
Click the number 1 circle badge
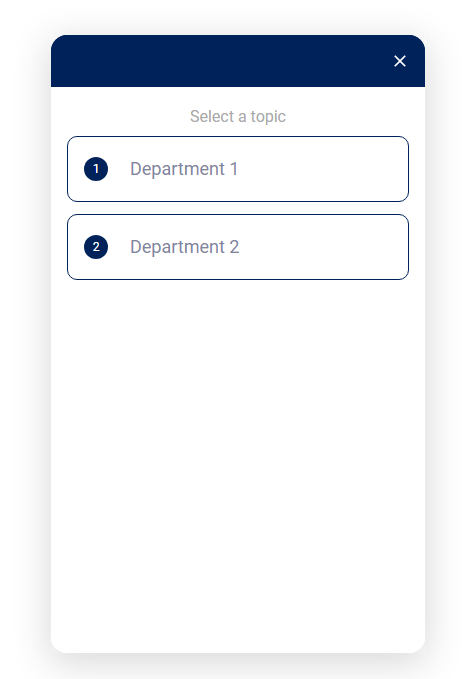tap(96, 169)
